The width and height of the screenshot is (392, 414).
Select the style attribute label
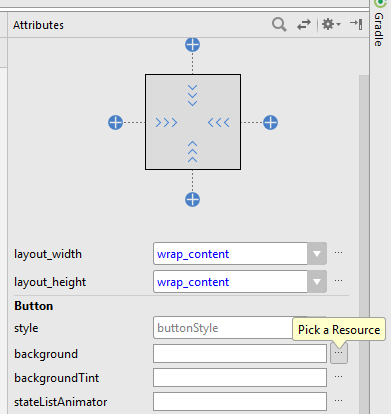[26, 328]
